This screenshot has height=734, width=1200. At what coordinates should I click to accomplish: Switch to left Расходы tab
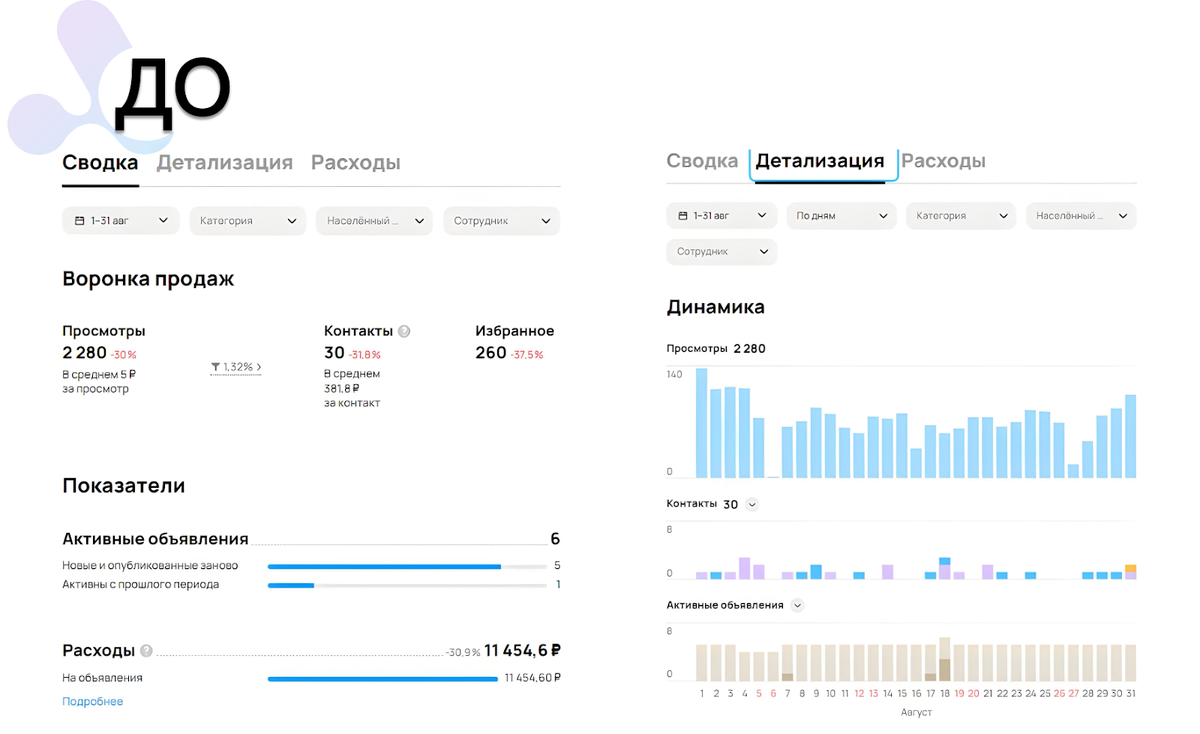point(356,163)
